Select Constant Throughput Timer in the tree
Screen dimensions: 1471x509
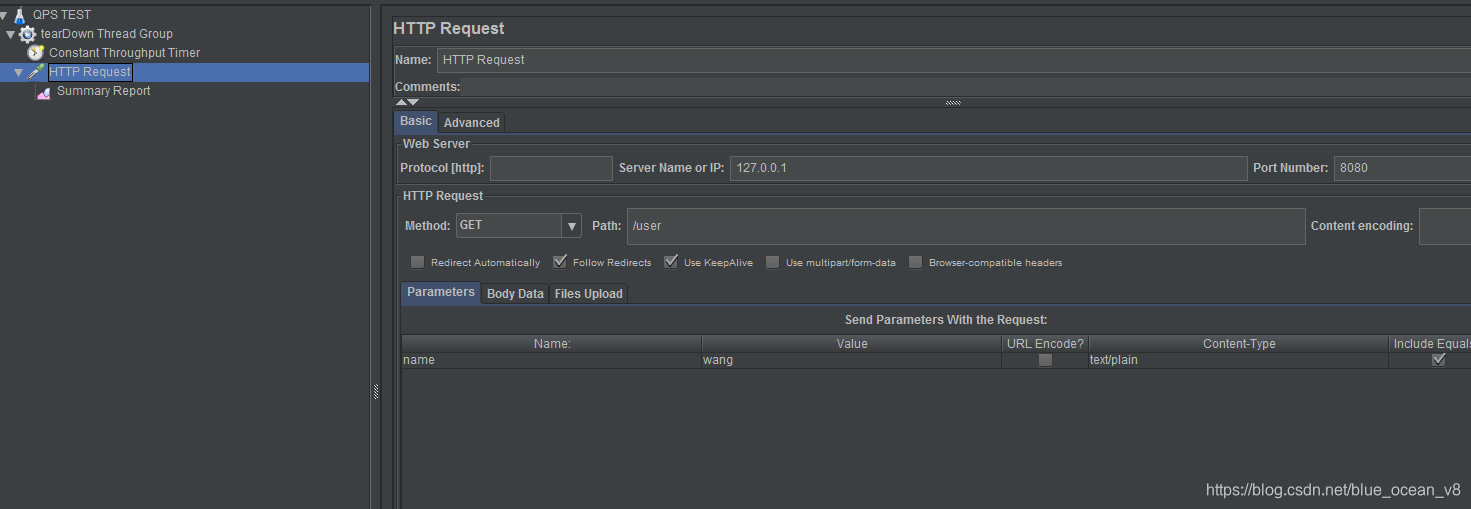point(125,53)
